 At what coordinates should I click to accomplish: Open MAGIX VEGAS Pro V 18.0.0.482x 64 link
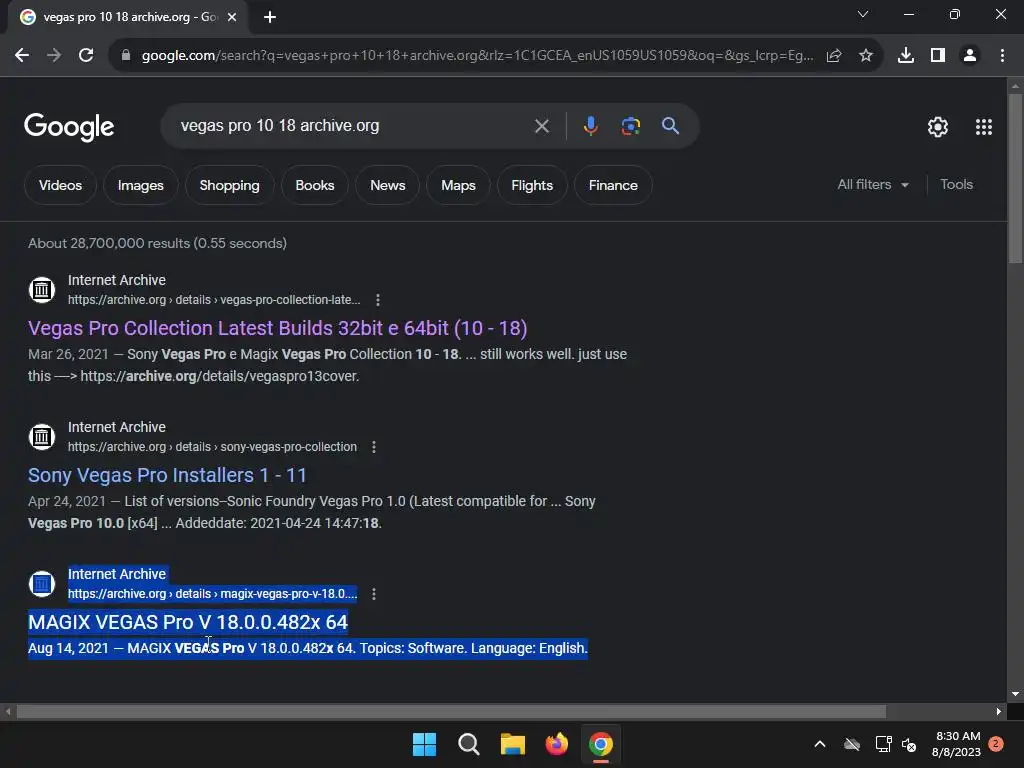click(x=188, y=622)
